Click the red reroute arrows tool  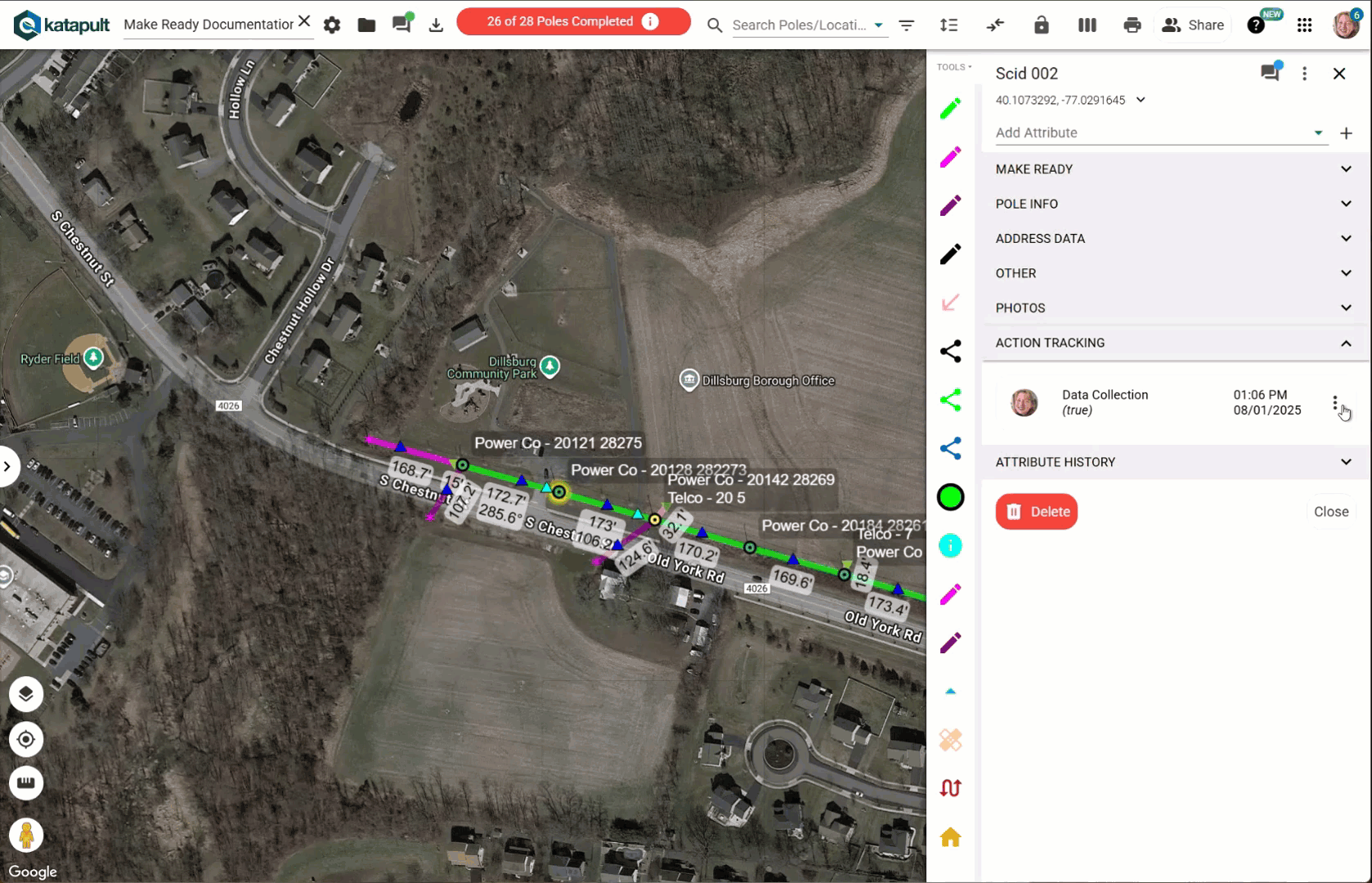(x=950, y=788)
